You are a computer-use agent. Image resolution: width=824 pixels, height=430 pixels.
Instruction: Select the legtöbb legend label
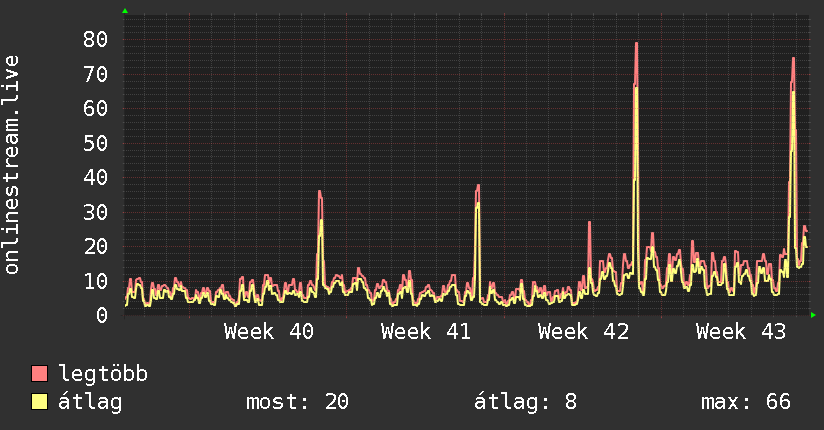(x=103, y=374)
